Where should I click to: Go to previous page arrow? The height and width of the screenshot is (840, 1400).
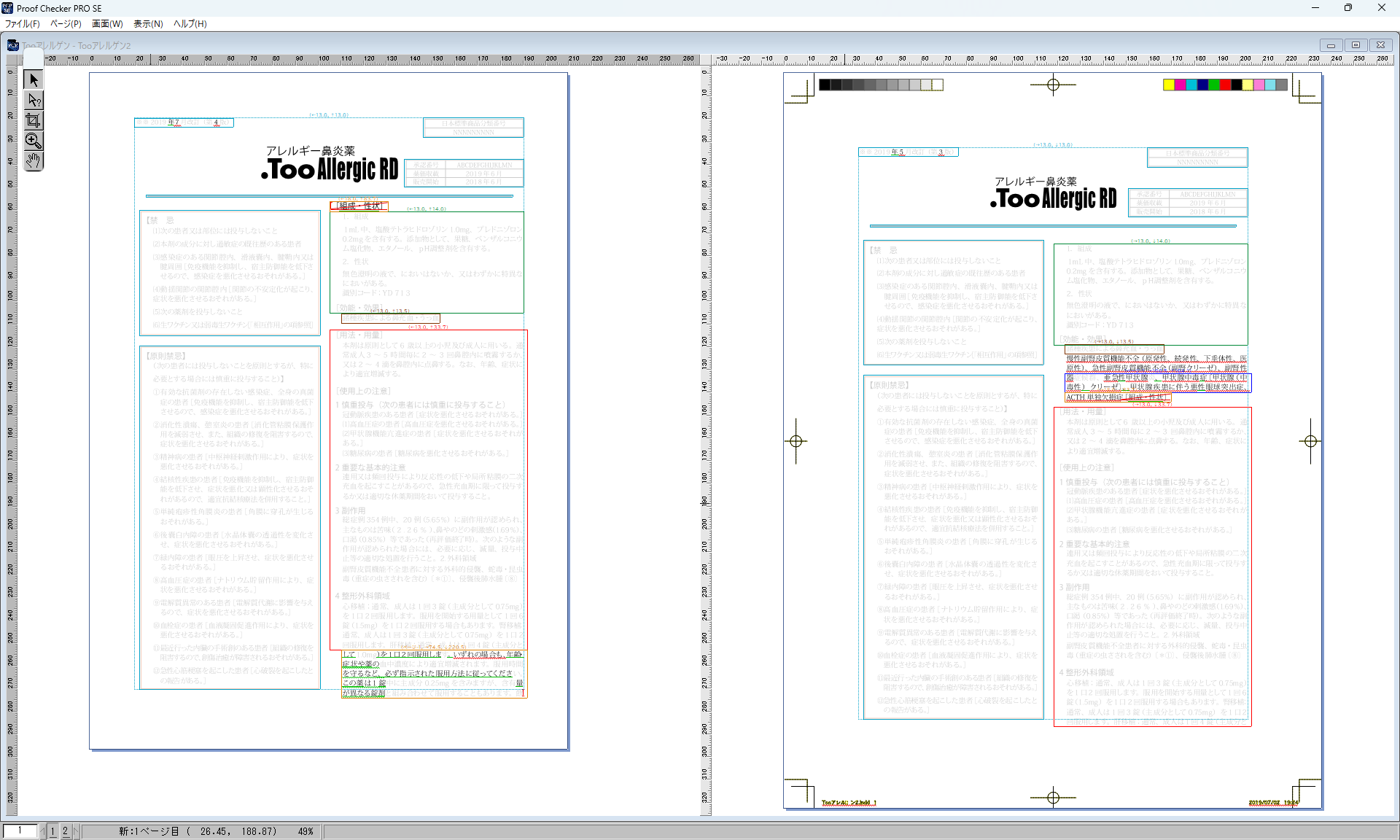click(42, 831)
